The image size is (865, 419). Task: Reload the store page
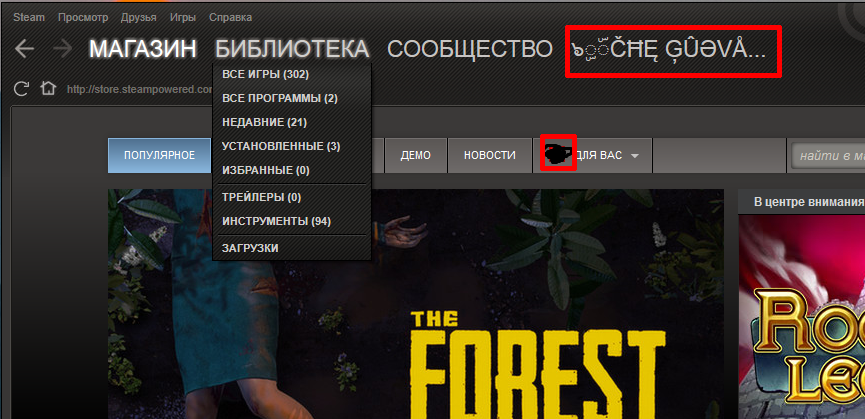click(21, 88)
